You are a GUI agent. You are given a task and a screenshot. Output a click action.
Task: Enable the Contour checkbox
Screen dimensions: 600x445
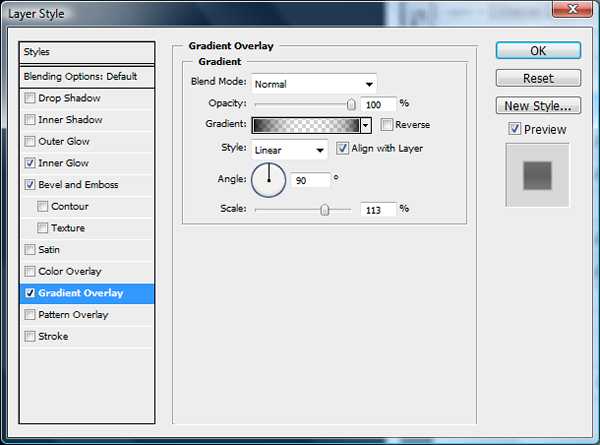click(x=42, y=206)
